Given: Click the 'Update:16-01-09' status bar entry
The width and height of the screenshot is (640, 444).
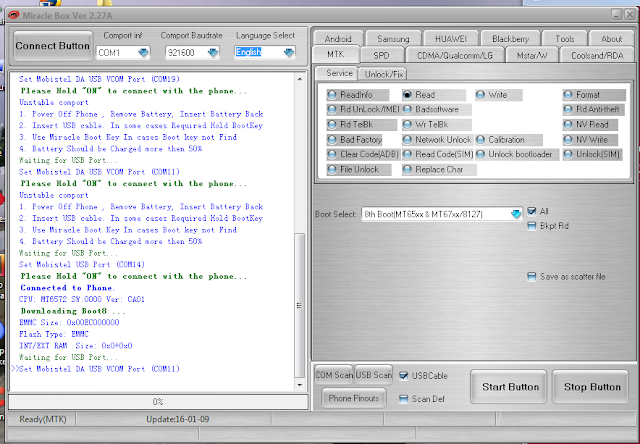Looking at the screenshot, I should click(178, 419).
